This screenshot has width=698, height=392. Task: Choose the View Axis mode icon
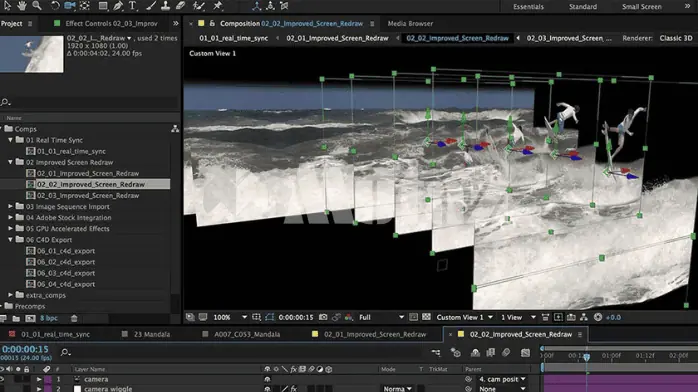click(284, 6)
